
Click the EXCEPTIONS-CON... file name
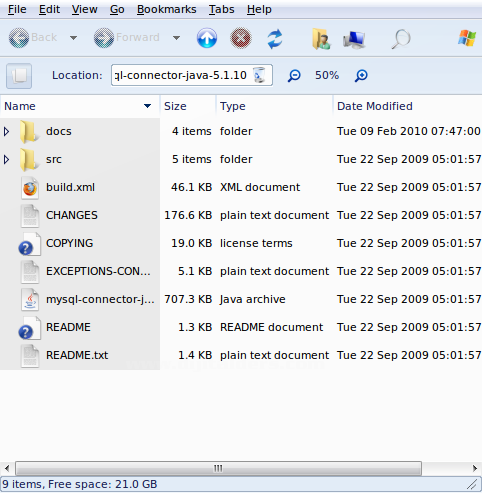98,271
